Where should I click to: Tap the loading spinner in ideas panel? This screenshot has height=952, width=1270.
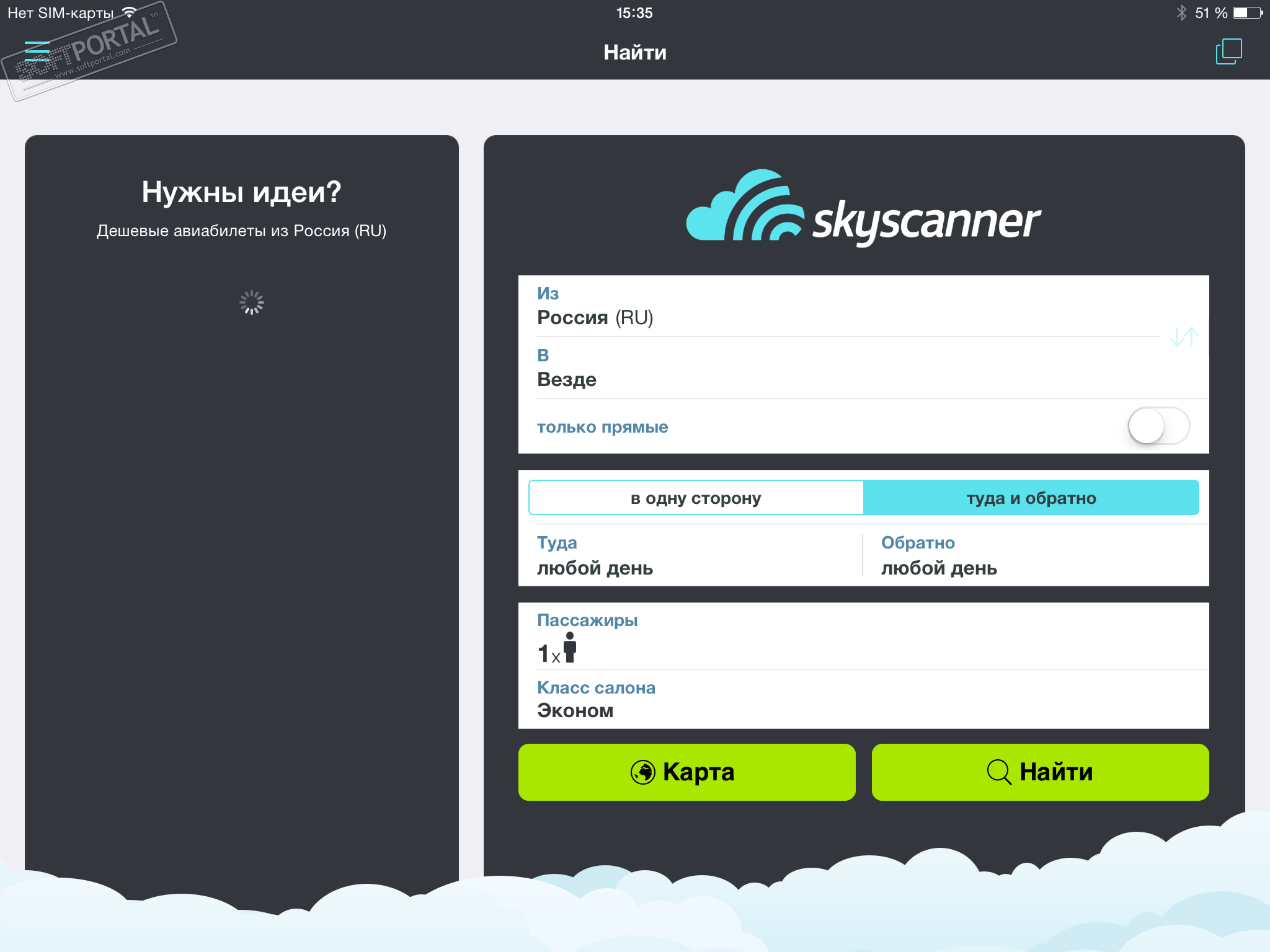tap(252, 302)
